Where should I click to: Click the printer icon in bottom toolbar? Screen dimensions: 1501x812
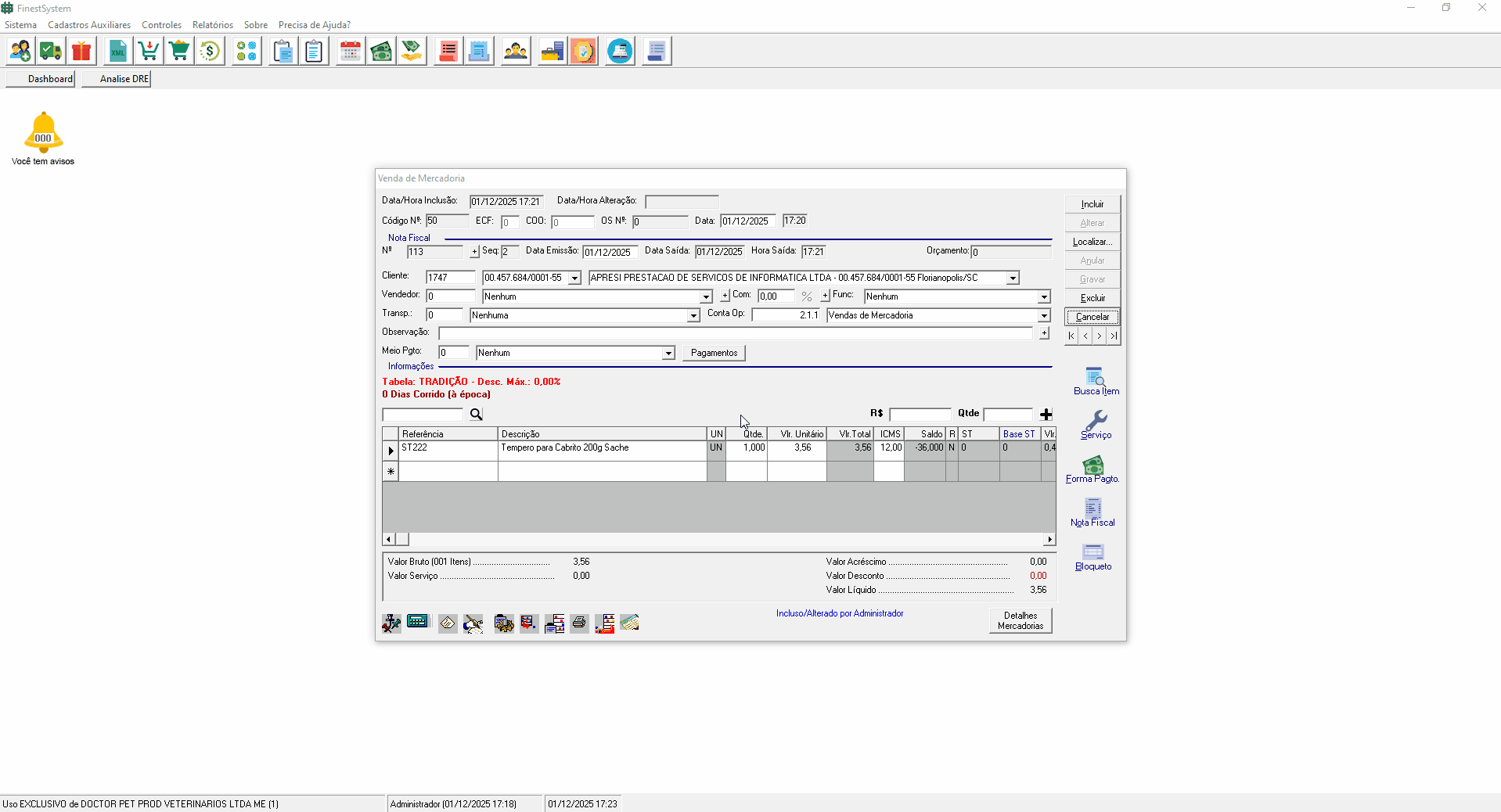(x=579, y=623)
